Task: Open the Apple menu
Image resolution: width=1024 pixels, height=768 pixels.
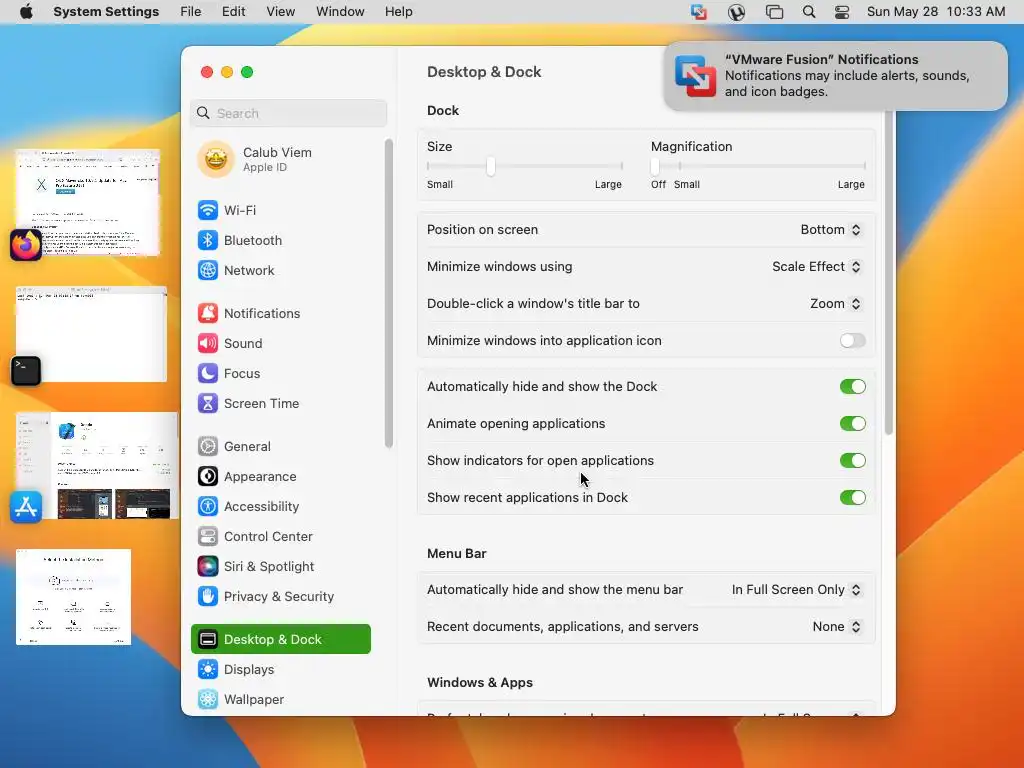Action: (x=26, y=12)
